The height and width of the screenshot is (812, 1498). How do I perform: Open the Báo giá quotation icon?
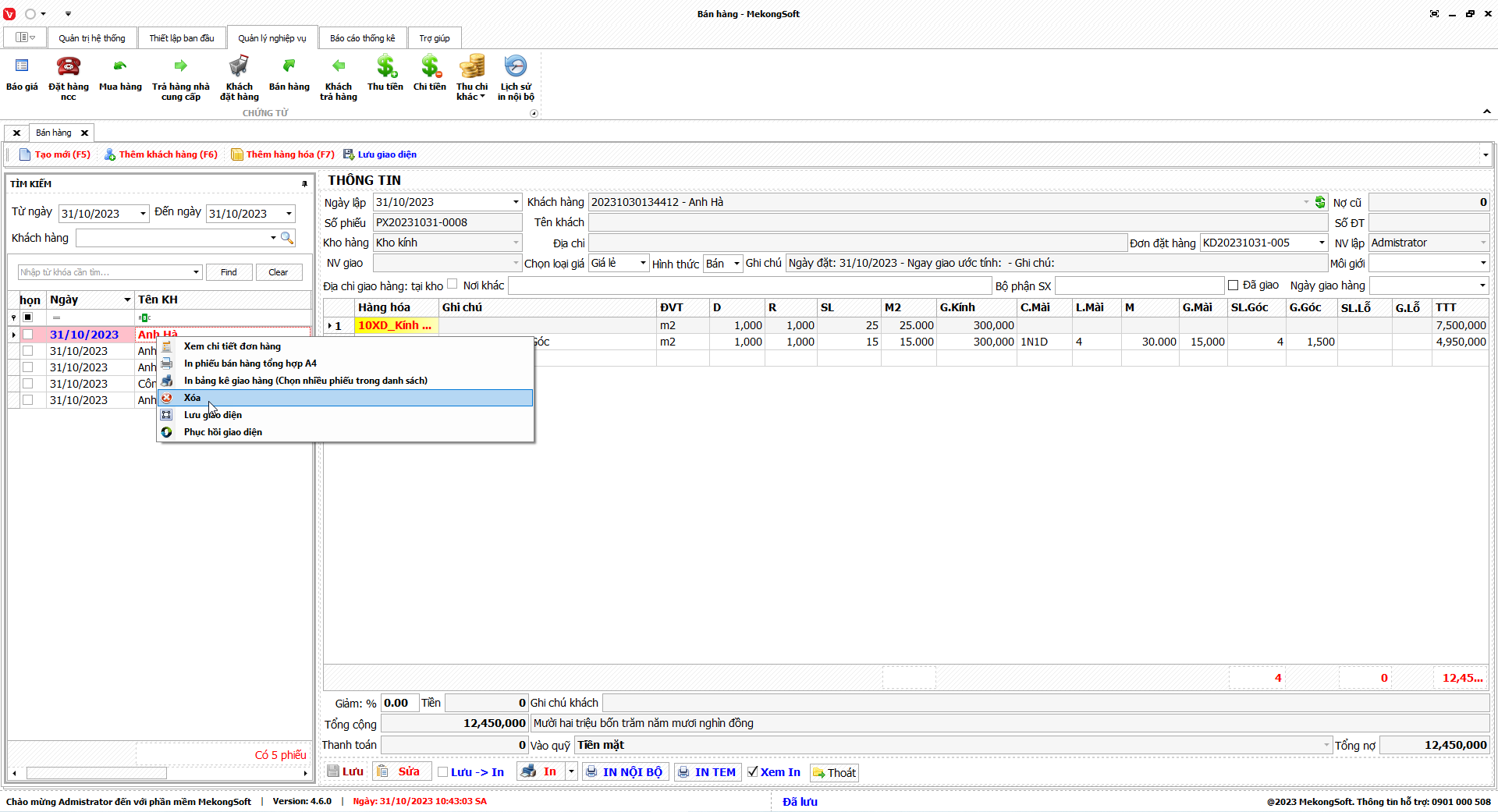pyautogui.click(x=22, y=67)
